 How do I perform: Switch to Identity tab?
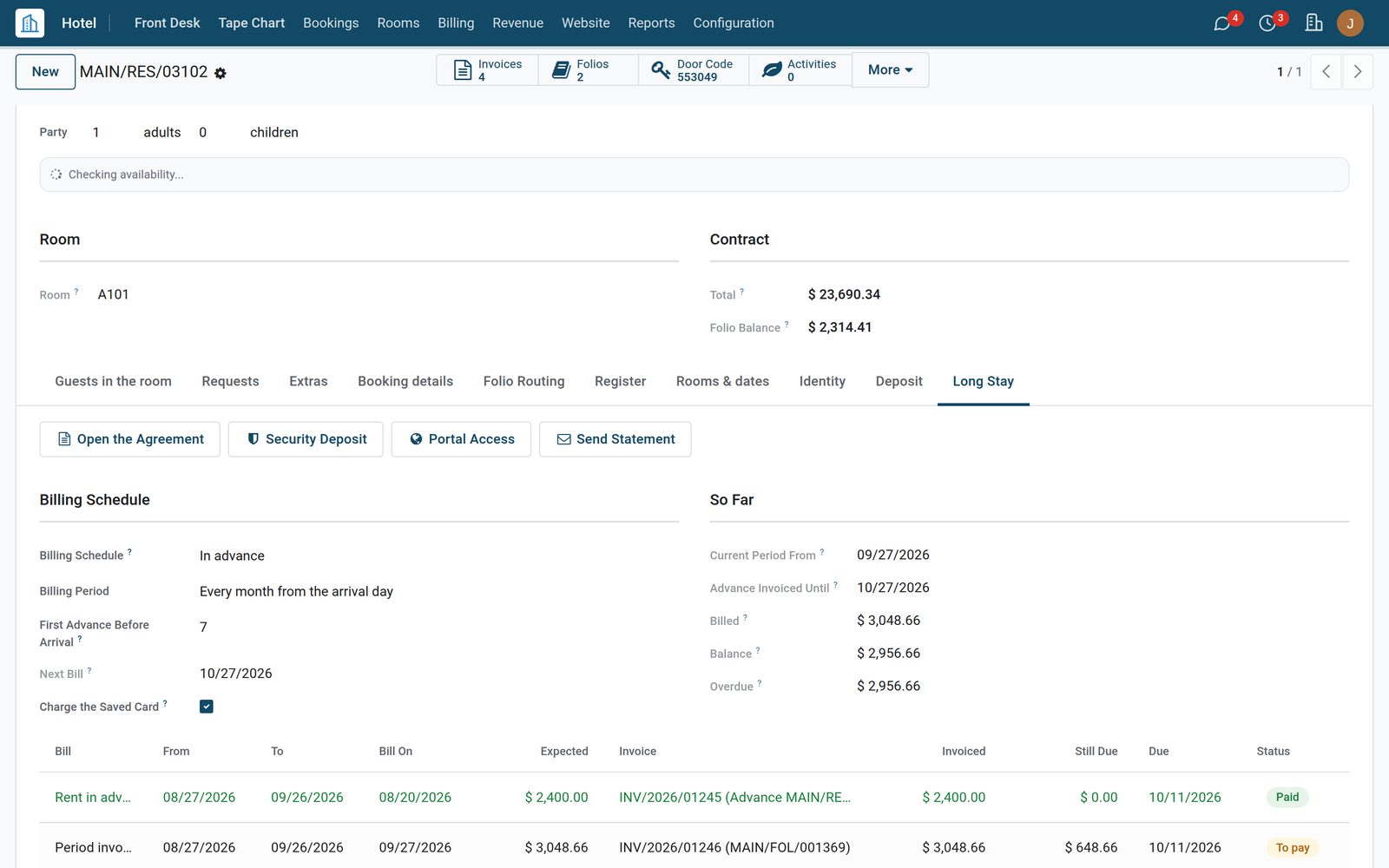822,381
